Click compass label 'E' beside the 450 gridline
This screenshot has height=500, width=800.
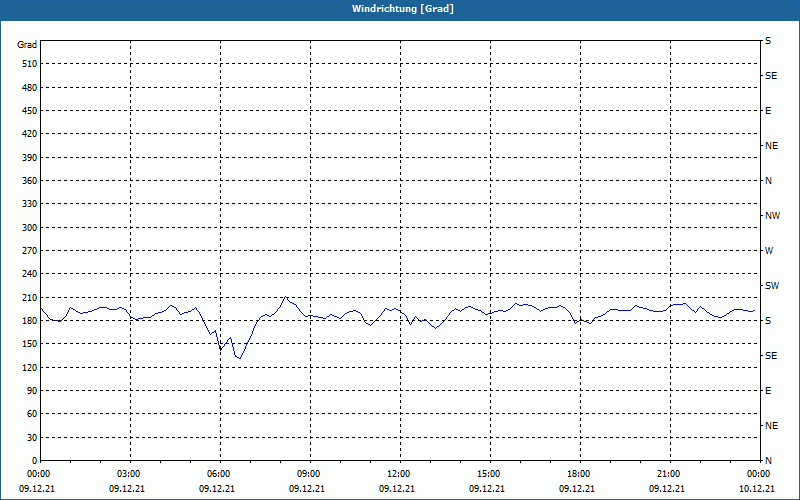(768, 111)
